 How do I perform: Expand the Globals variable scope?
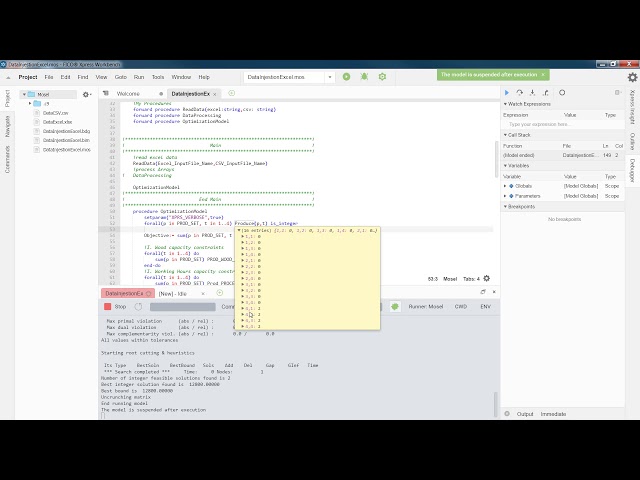(505, 186)
